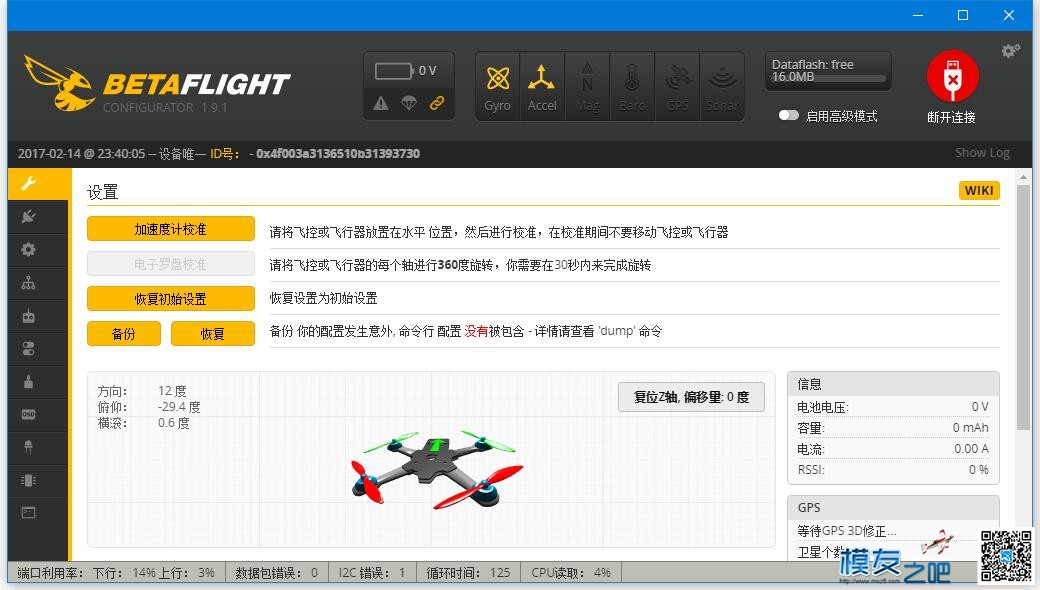Open options via top-right gears icon
The height and width of the screenshot is (590, 1040).
click(x=1010, y=51)
